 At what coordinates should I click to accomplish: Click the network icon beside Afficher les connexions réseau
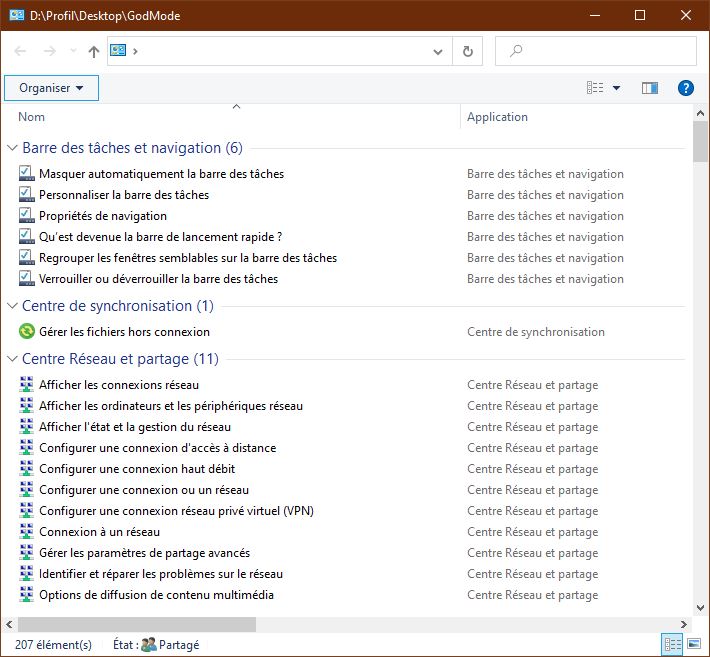[x=26, y=385]
